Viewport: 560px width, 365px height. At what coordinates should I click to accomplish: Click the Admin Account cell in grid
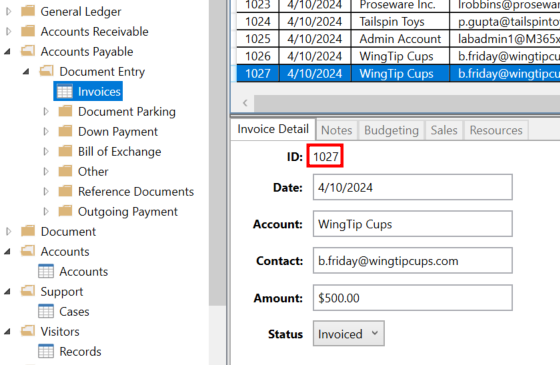[400, 39]
